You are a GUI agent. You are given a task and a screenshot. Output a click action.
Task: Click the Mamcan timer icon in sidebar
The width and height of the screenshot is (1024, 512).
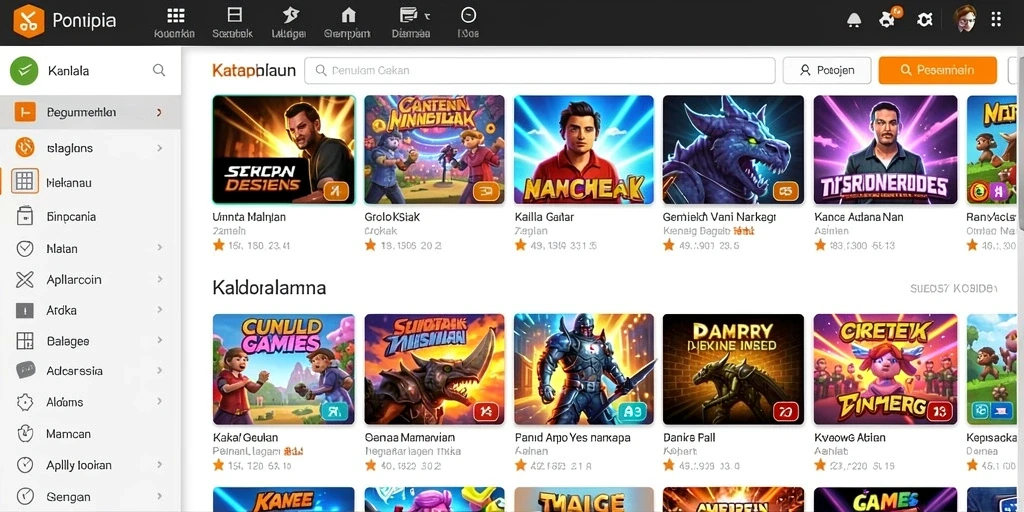point(24,433)
